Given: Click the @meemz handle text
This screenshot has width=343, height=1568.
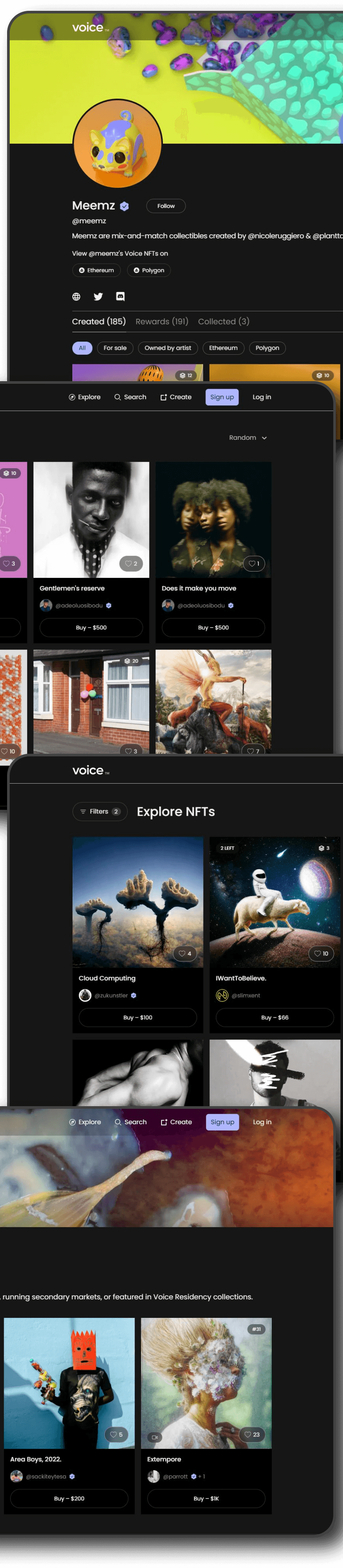Looking at the screenshot, I should (89, 221).
